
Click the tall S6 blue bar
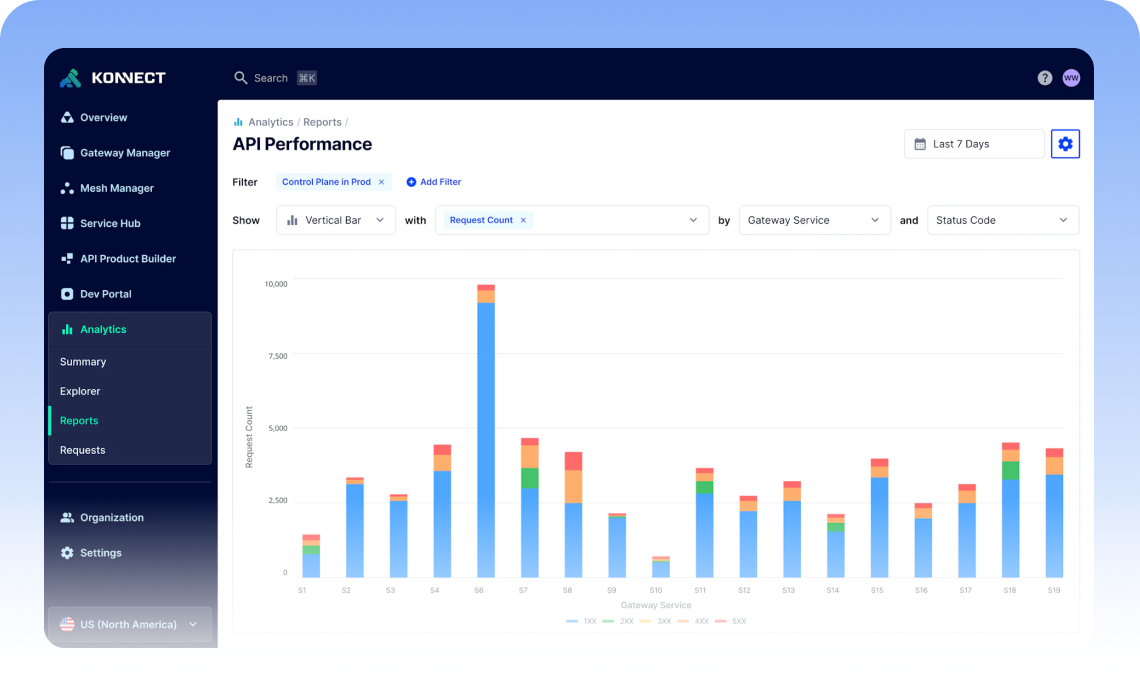(486, 440)
